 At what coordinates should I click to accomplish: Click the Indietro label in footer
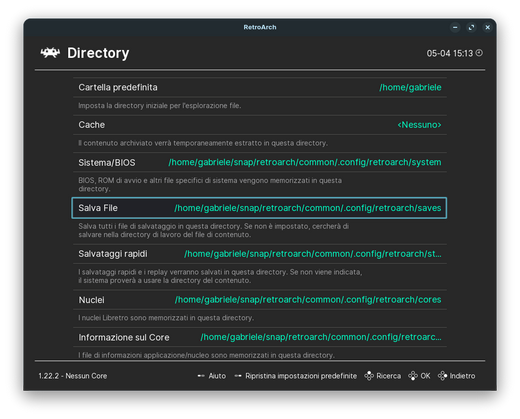point(462,376)
